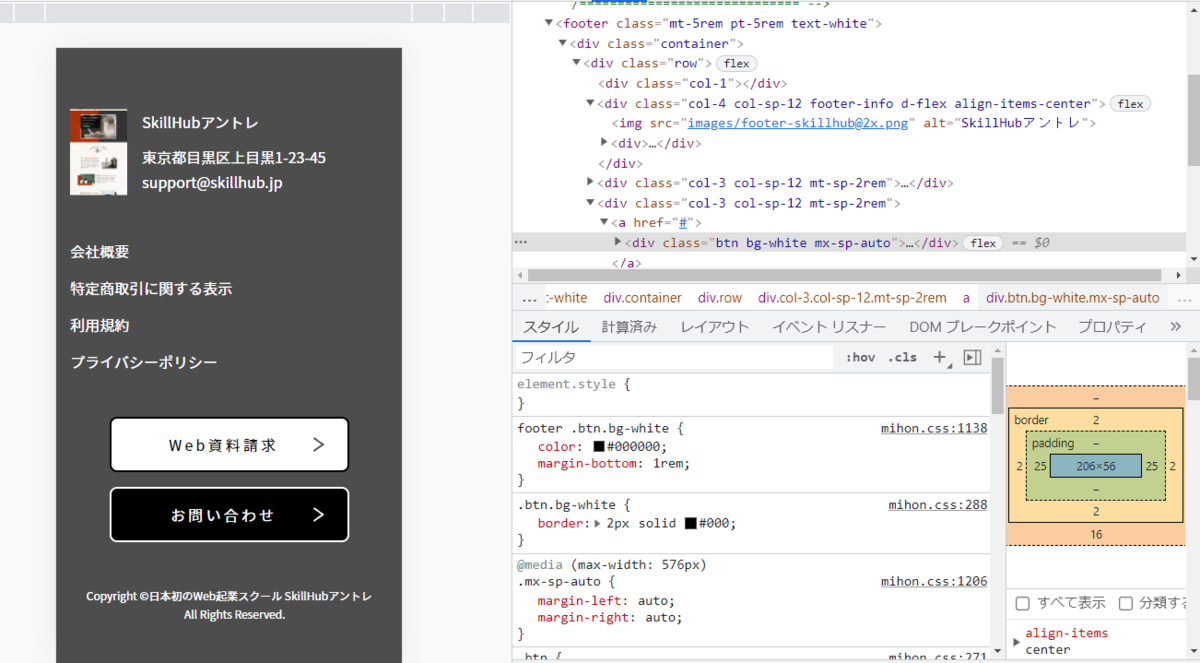Expand the align-items computed property
Viewport: 1200px width, 663px height.
click(1017, 642)
